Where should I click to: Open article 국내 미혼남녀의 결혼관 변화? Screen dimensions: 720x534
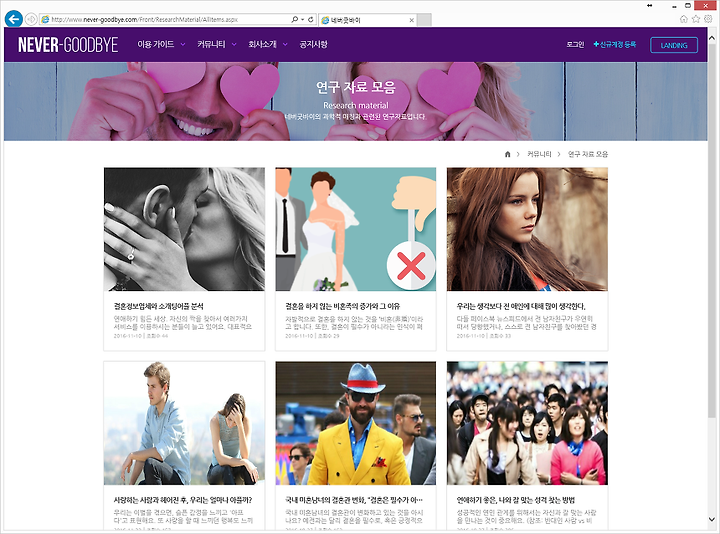coord(354,500)
